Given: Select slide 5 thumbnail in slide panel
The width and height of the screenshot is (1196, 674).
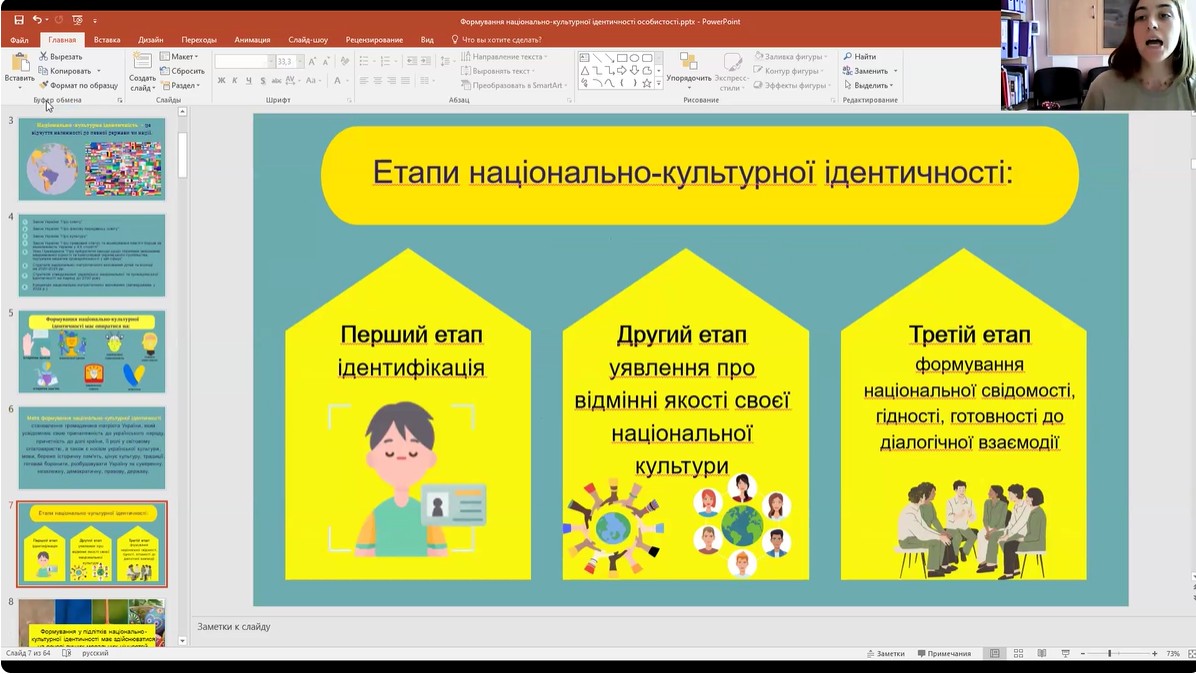Looking at the screenshot, I should pyautogui.click(x=92, y=351).
